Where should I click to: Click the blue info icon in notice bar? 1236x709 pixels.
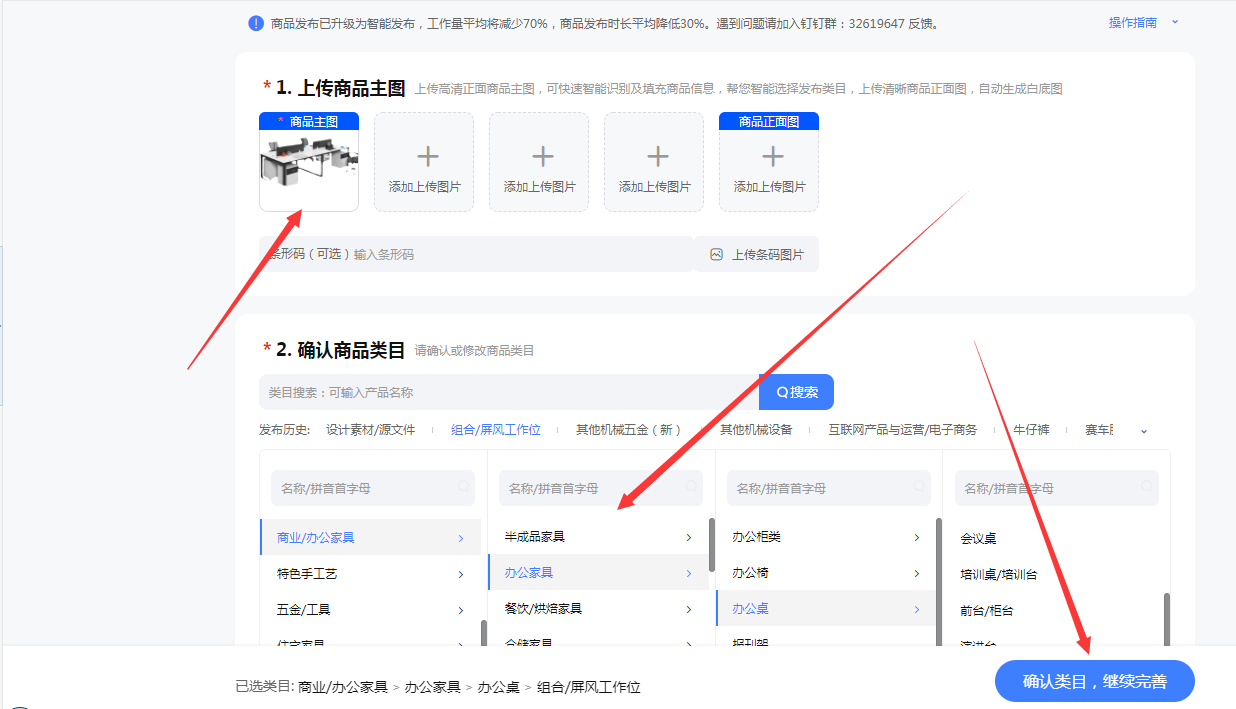[256, 23]
